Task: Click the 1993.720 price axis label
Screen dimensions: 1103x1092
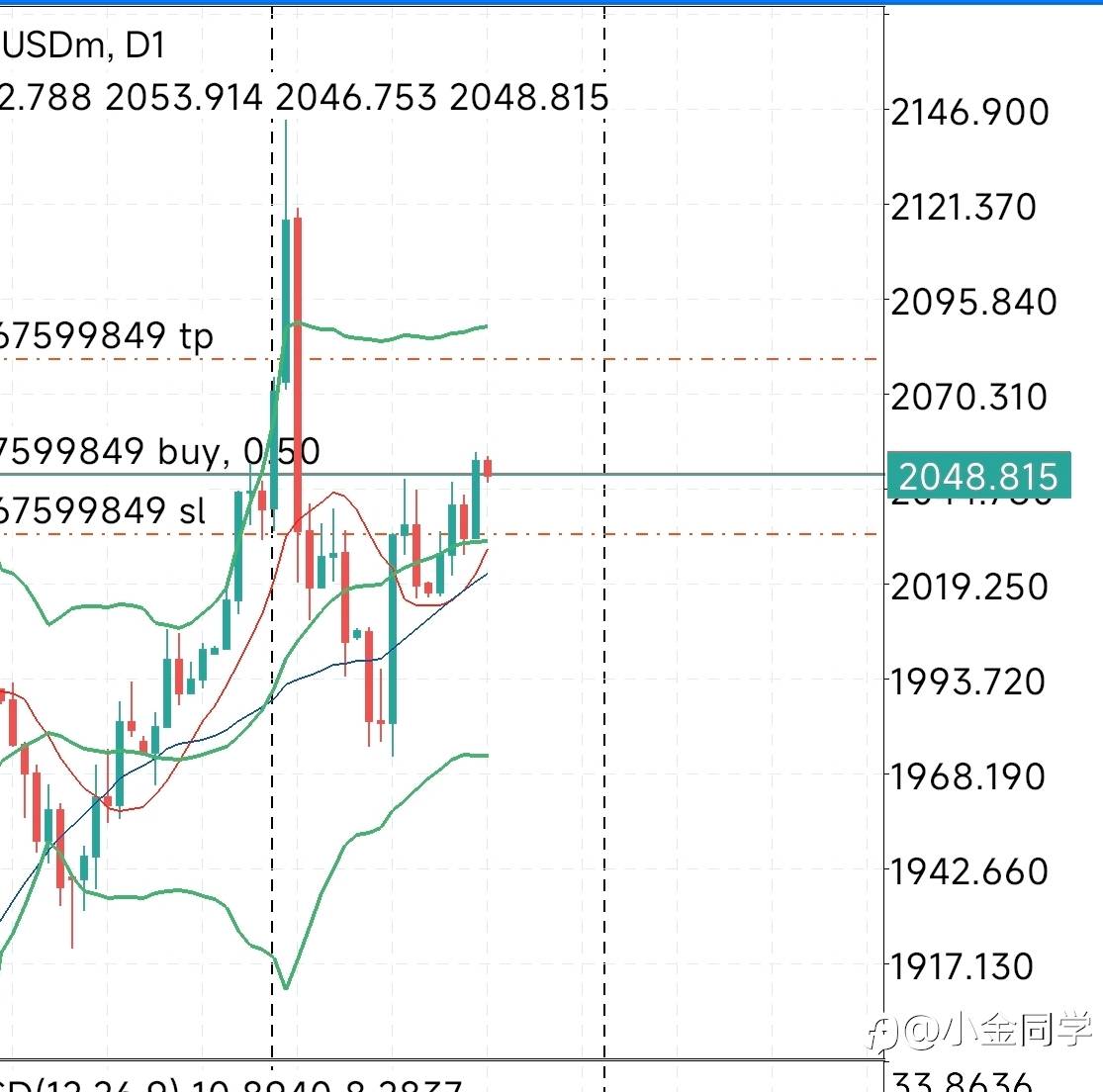Action: (967, 682)
